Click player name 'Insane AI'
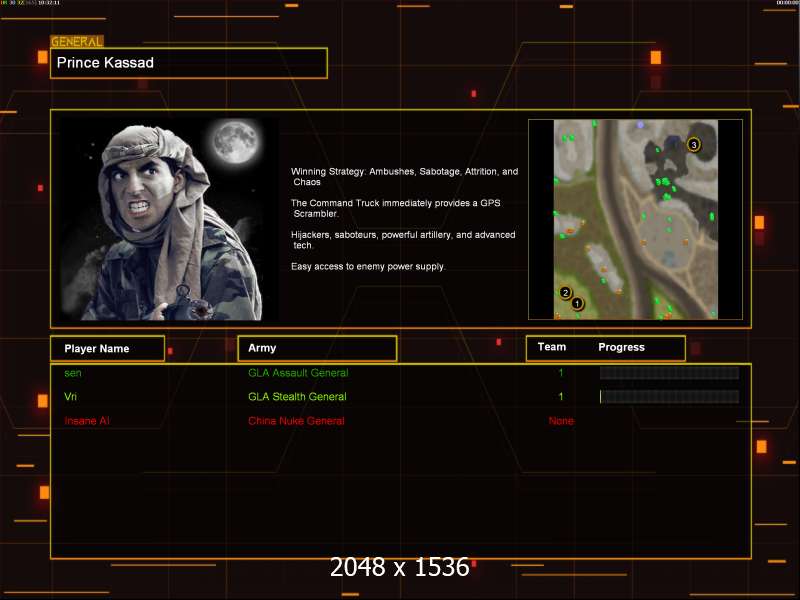 [87, 421]
